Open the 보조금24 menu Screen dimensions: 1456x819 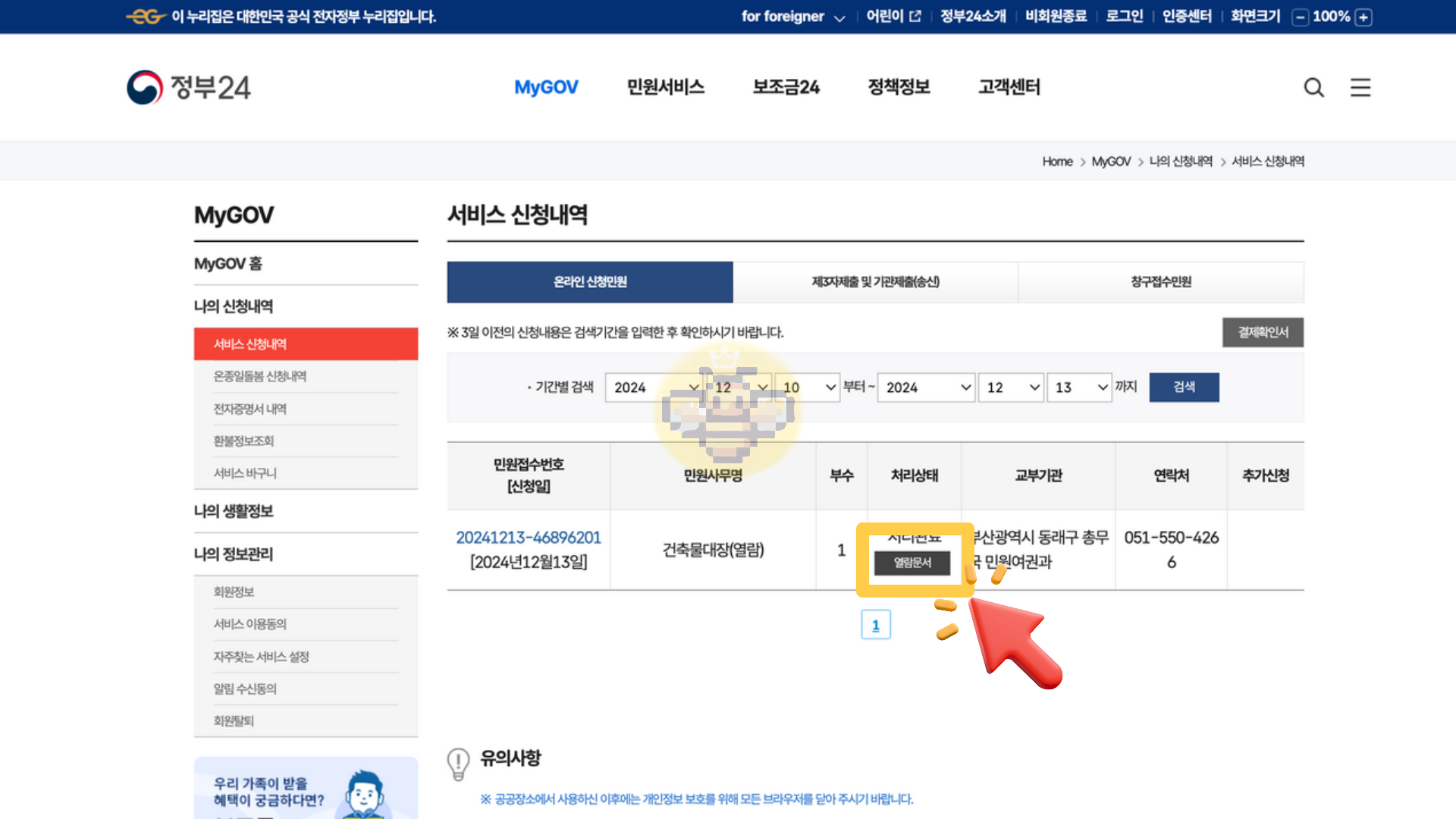pyautogui.click(x=786, y=87)
